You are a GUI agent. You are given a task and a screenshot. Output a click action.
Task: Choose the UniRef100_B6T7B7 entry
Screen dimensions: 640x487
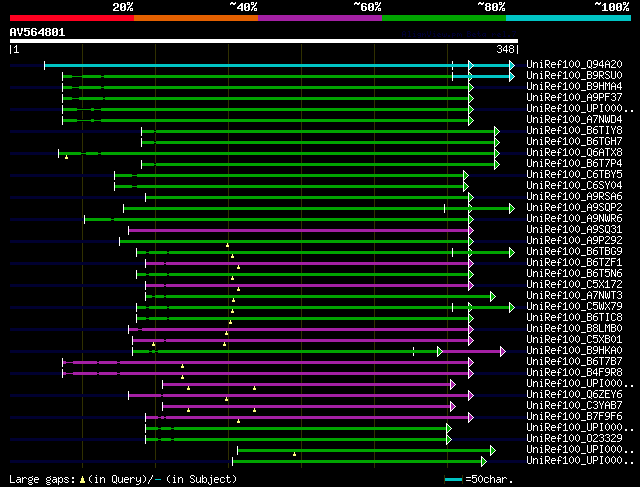574,362
